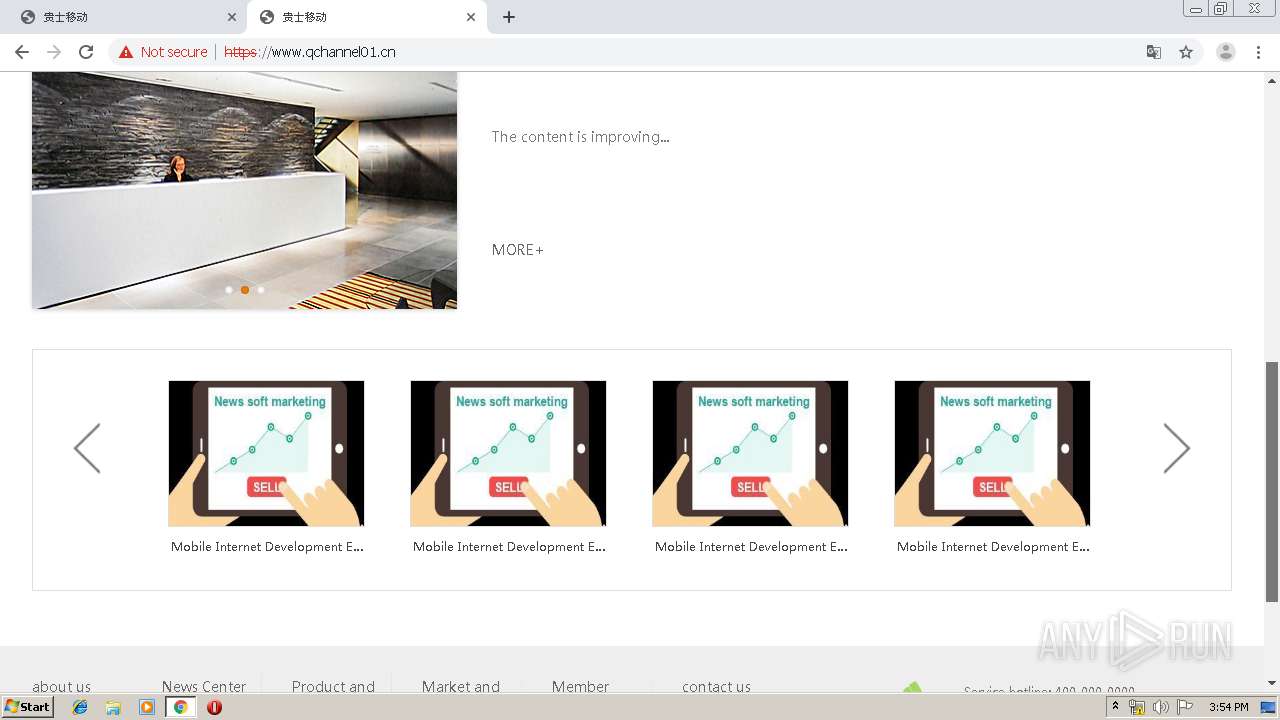Show hidden system tray icons
1280x720 pixels.
point(1116,707)
